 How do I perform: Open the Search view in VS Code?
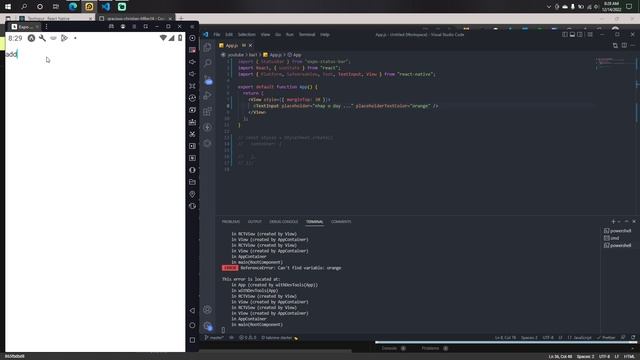(207, 63)
